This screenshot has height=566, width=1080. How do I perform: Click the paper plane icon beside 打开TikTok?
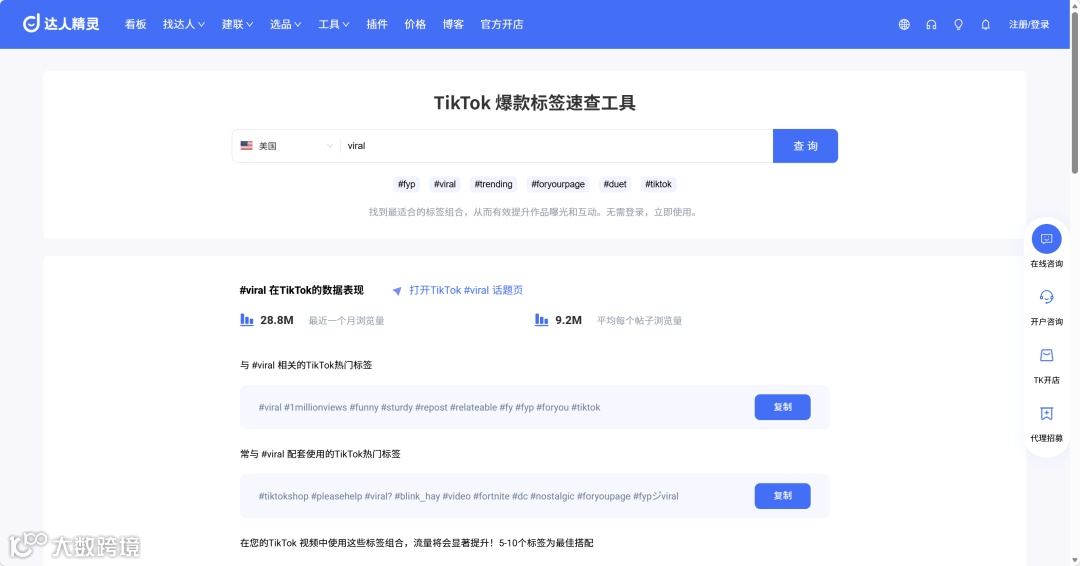pos(397,291)
